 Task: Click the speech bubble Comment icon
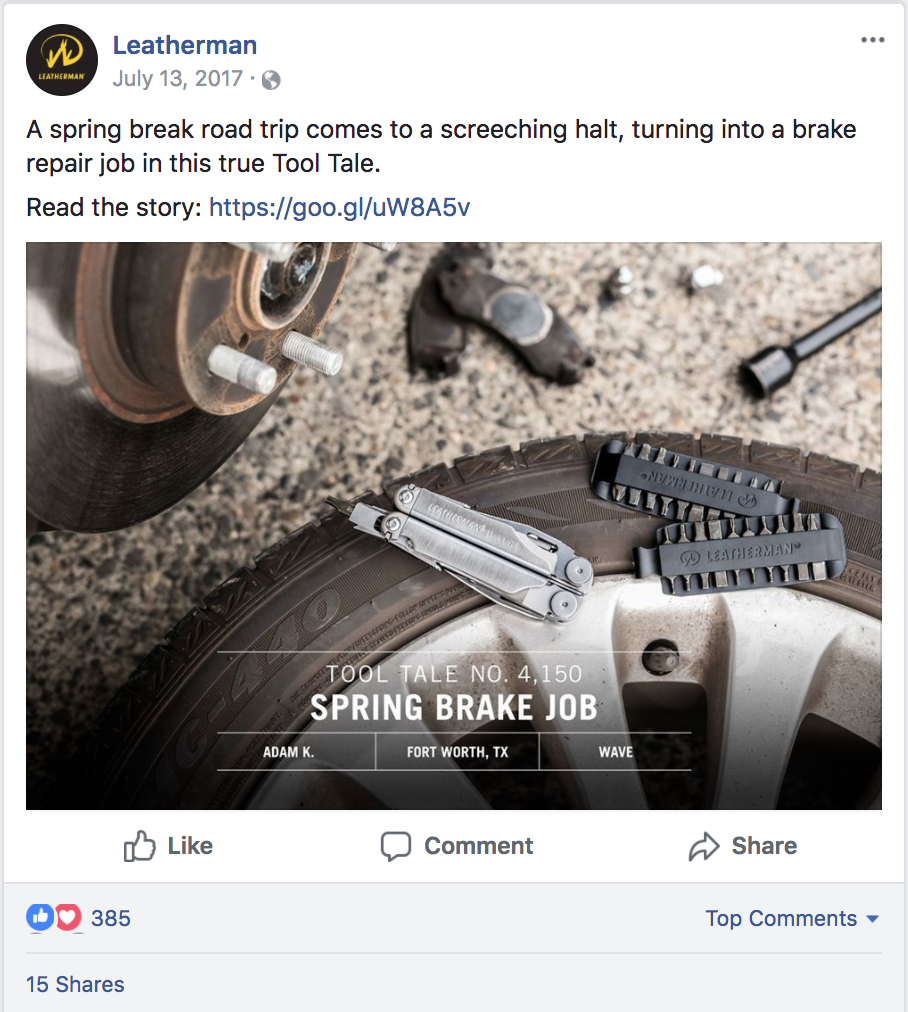(396, 846)
